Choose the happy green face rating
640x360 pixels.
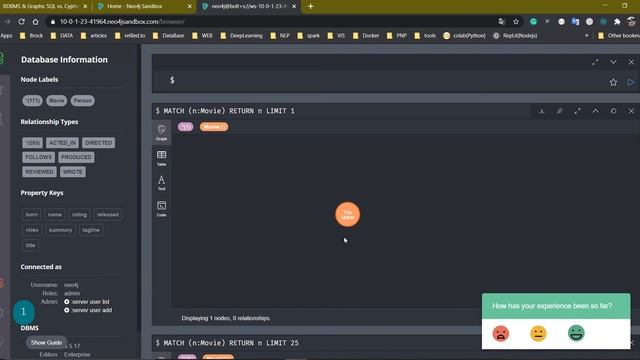click(x=576, y=333)
